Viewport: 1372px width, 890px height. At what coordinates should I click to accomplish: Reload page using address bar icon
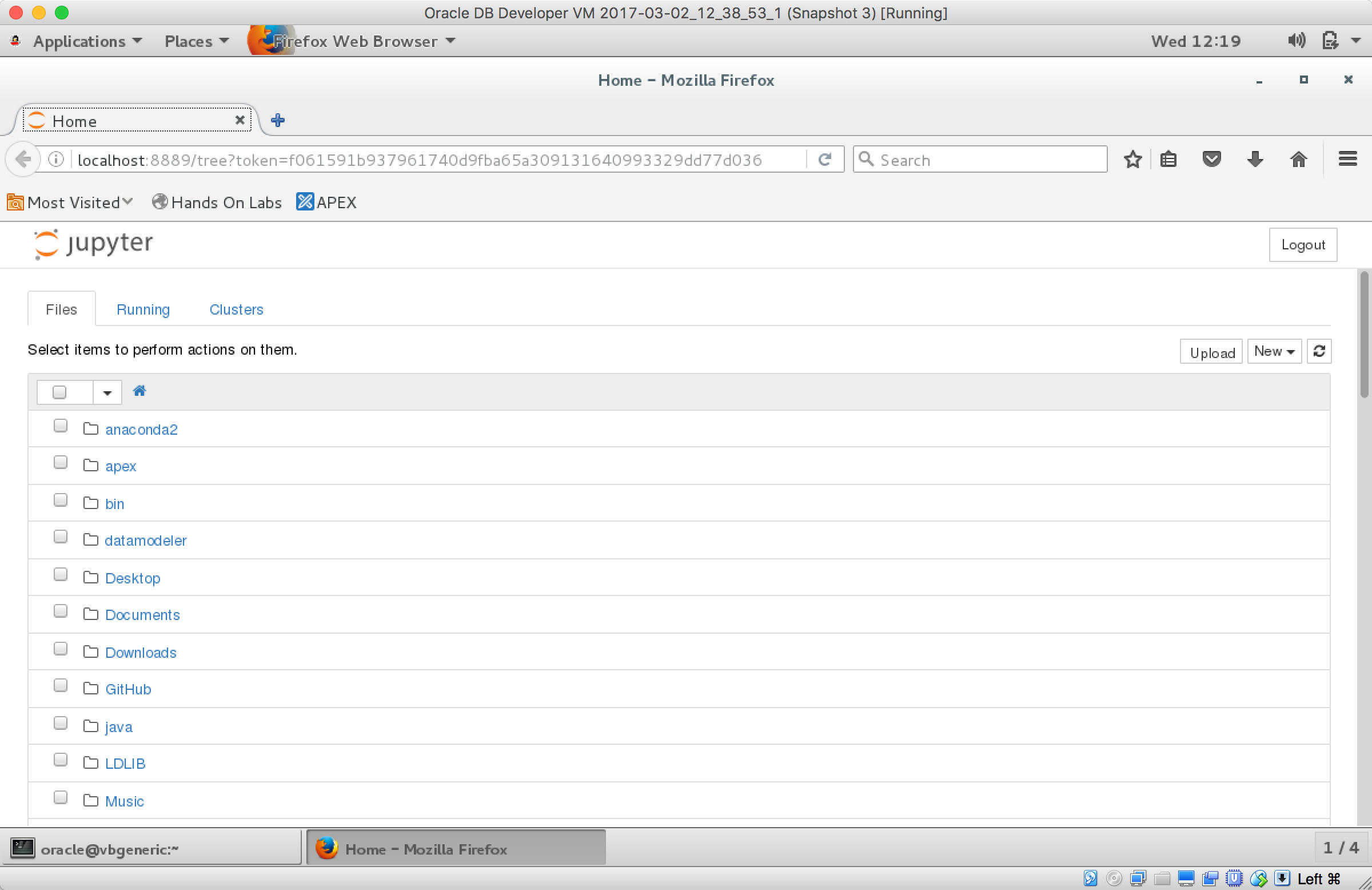click(x=824, y=159)
